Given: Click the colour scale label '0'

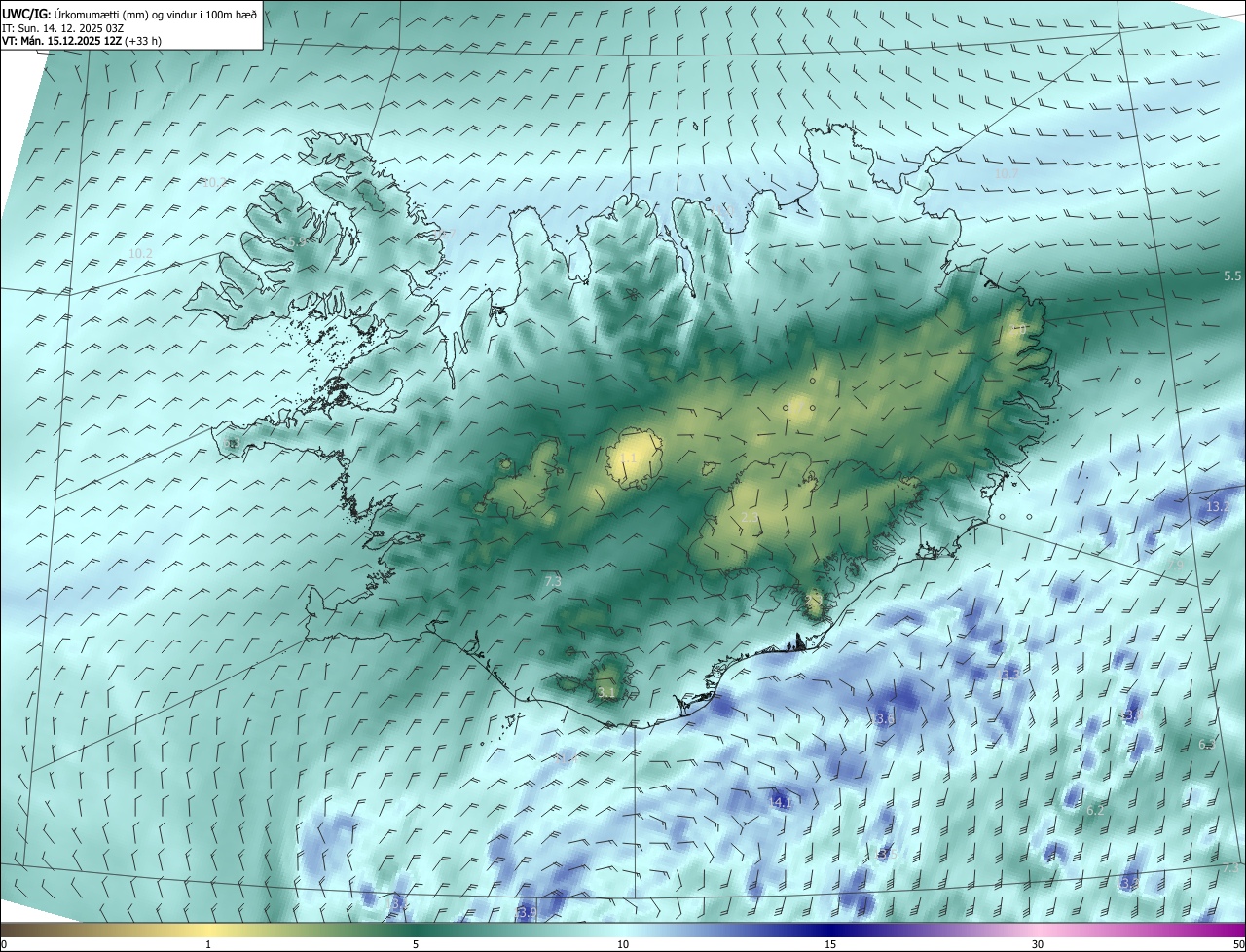Looking at the screenshot, I should click(x=4, y=944).
